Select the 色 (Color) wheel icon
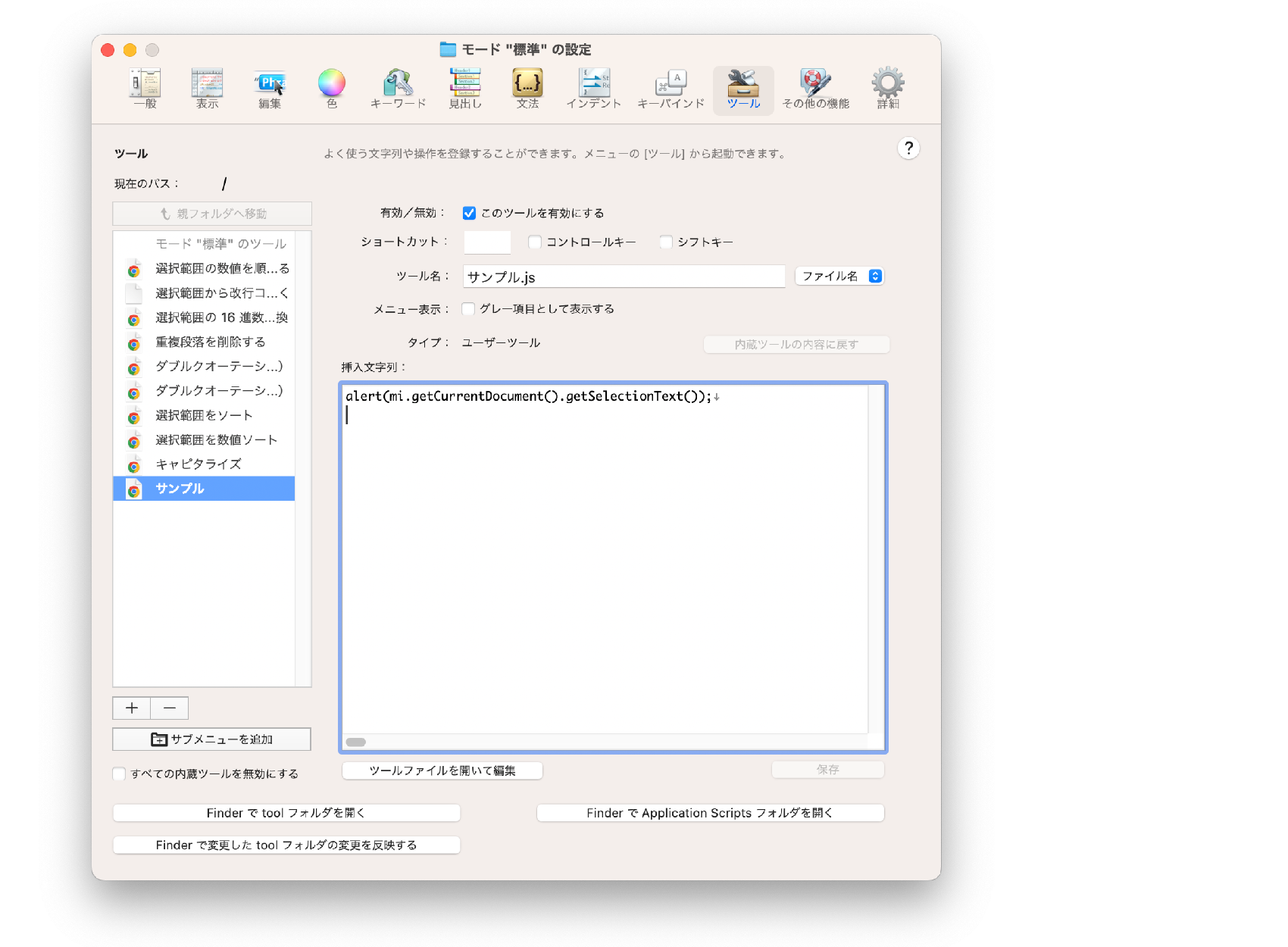 tap(331, 83)
